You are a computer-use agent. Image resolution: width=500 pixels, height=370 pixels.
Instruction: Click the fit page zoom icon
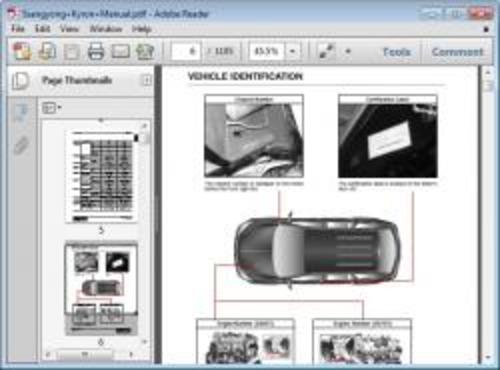coord(326,51)
